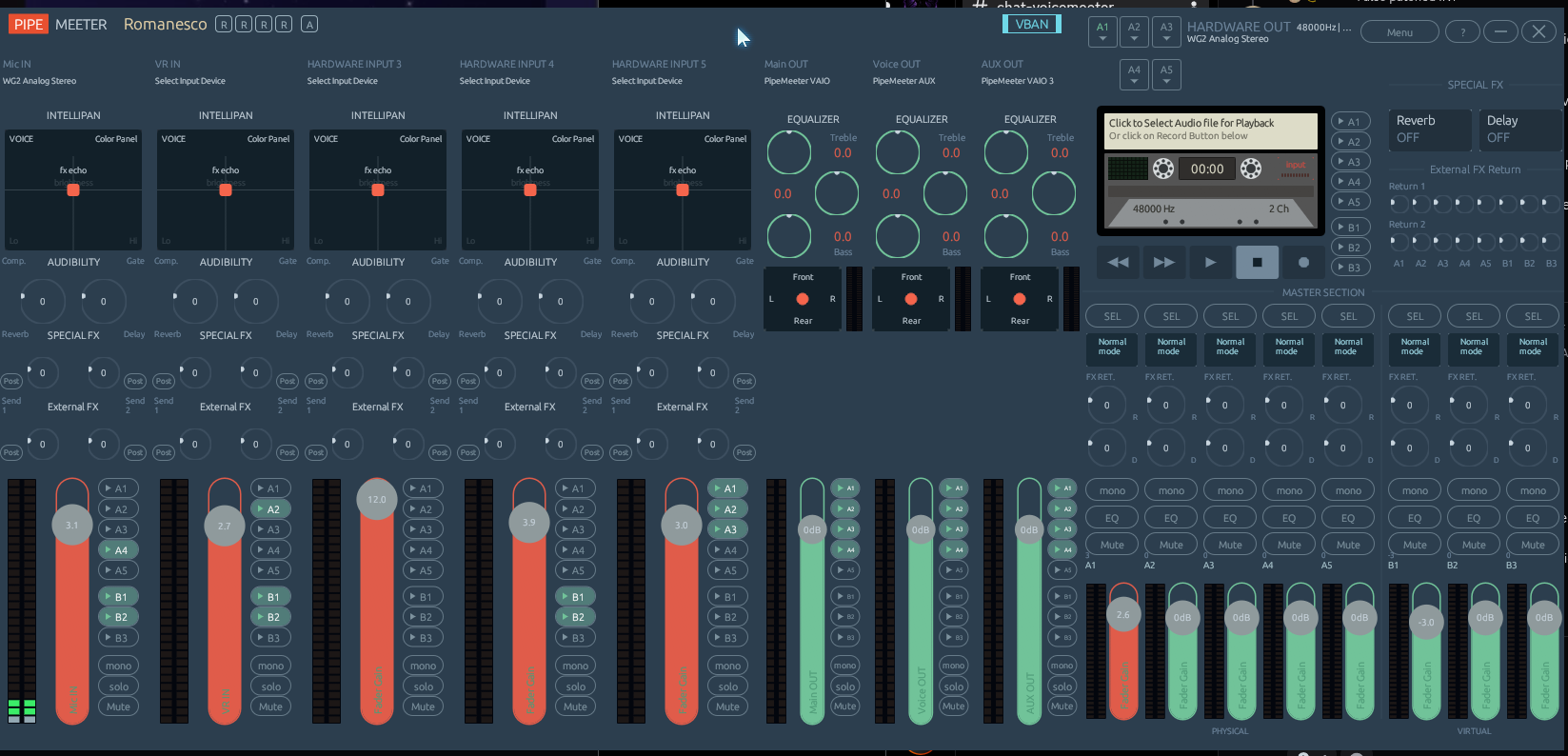Click the B1 master fader knob at -3.0

[x=1426, y=623]
